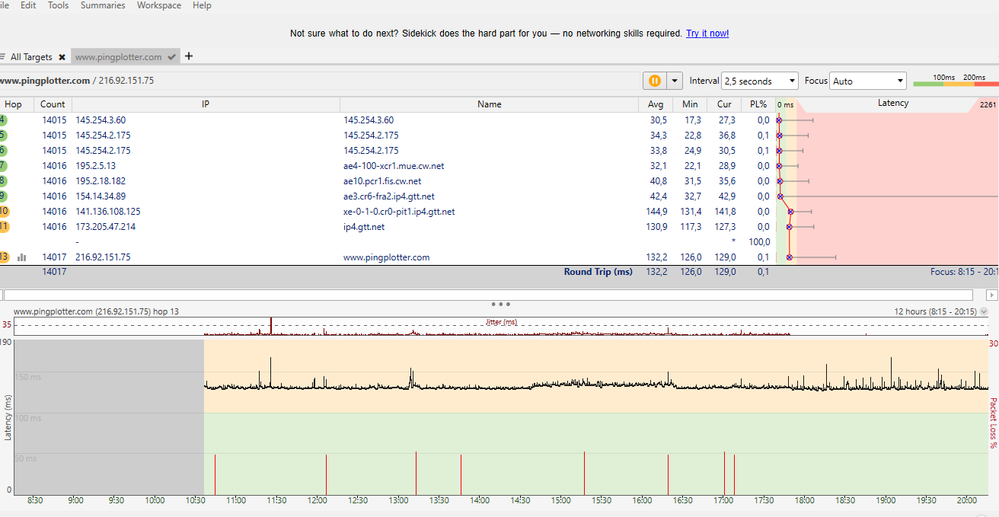Click the Cur column header
This screenshot has width=999, height=517.
pos(724,104)
